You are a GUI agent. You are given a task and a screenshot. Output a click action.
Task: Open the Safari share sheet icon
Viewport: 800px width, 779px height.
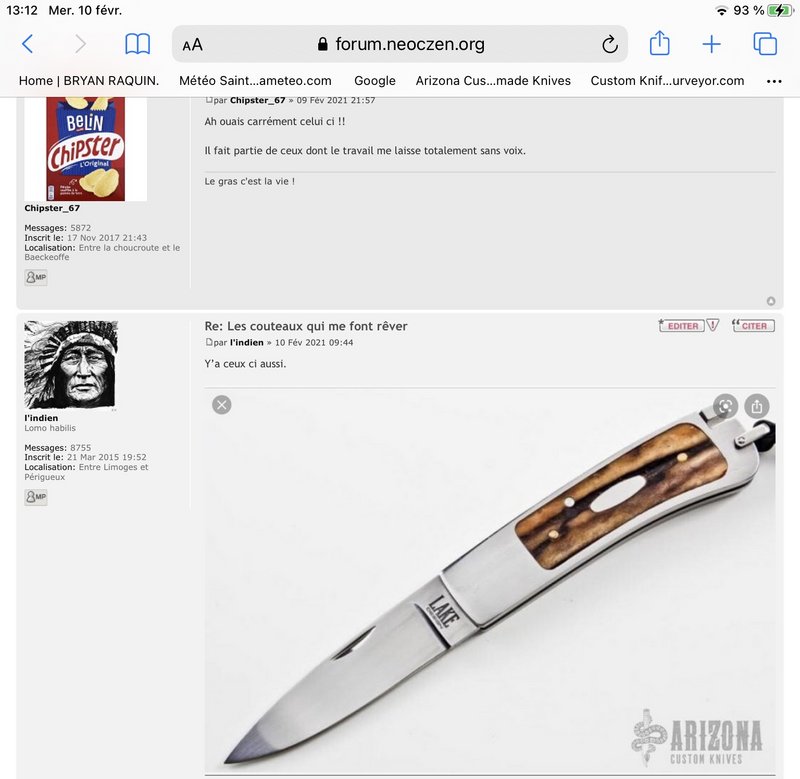659,43
